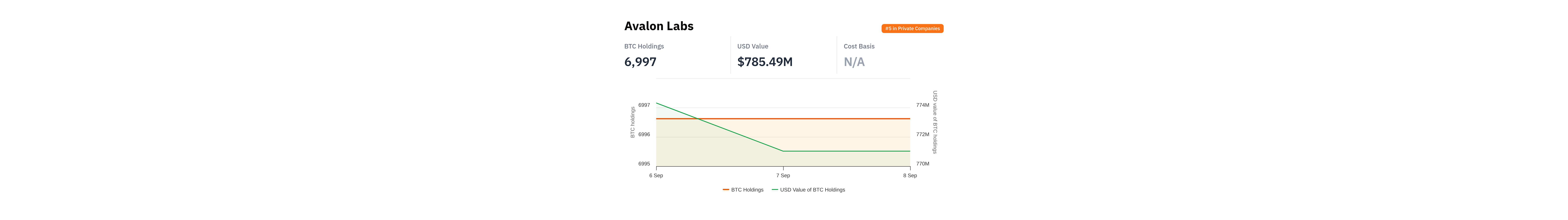
Task: Click the Cost Basis label
Action: (x=859, y=46)
